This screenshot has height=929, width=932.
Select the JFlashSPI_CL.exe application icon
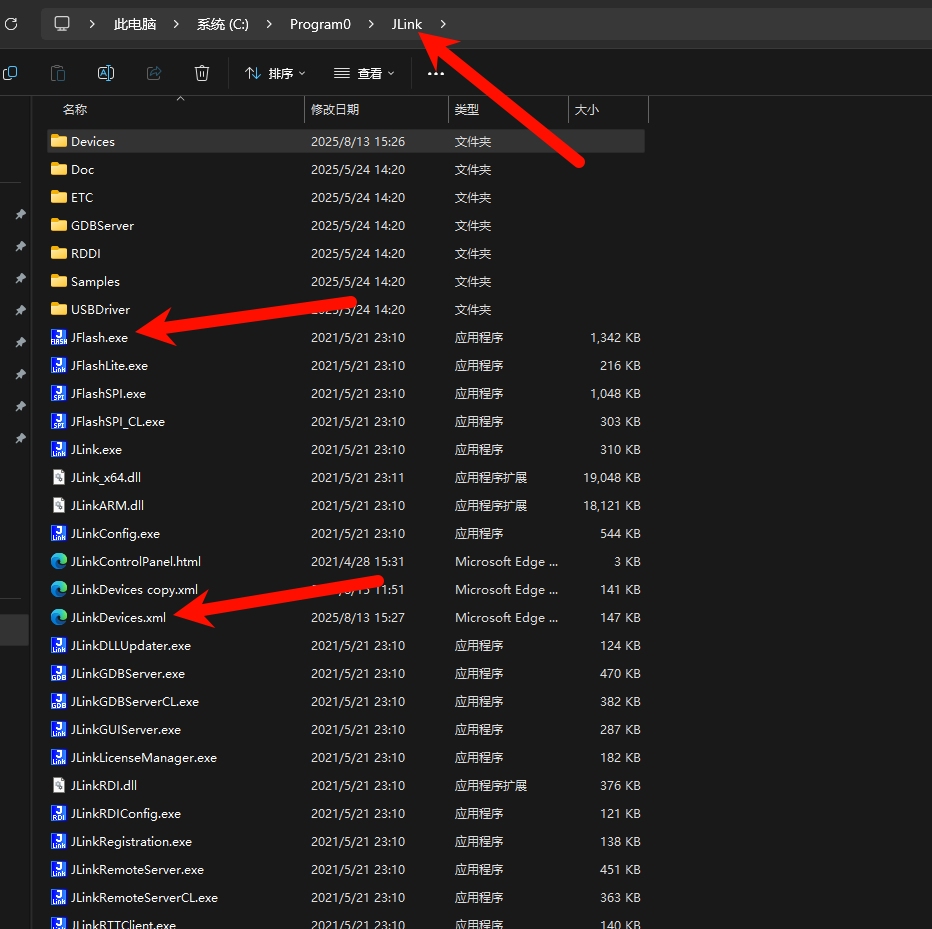59,421
